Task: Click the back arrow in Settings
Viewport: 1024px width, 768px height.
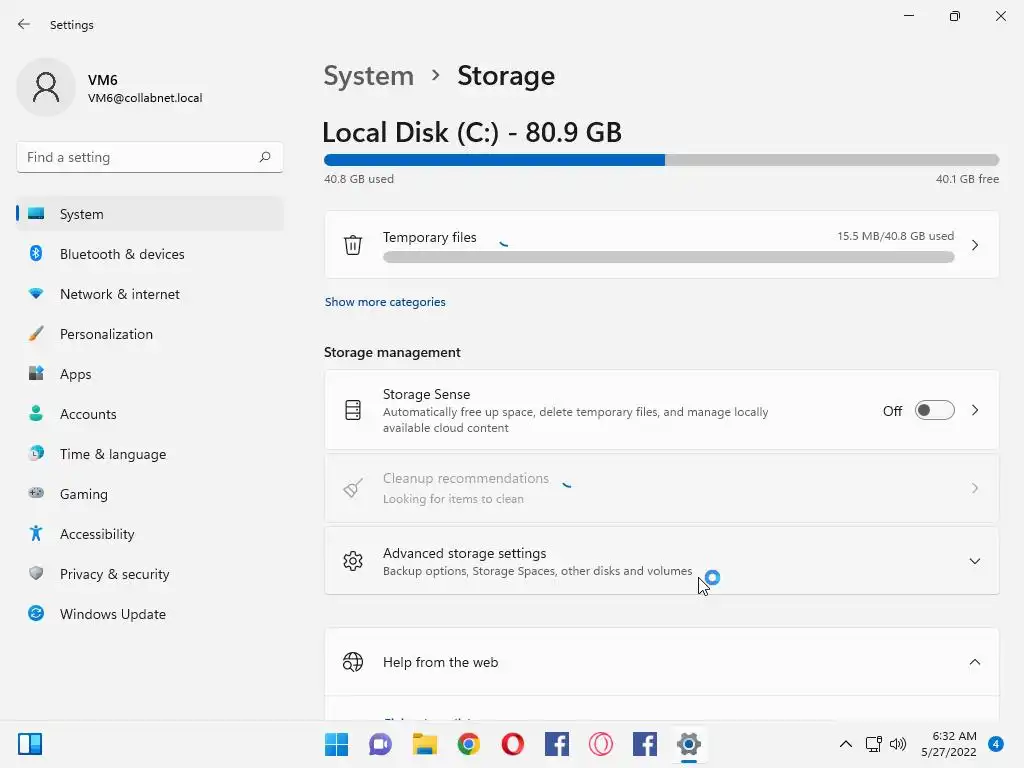Action: pos(24,24)
